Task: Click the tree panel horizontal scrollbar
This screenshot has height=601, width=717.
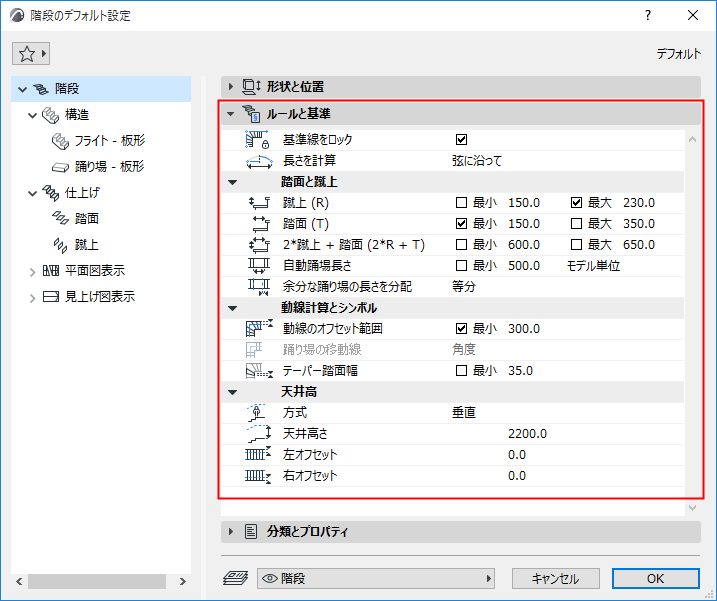Action: tap(97, 581)
